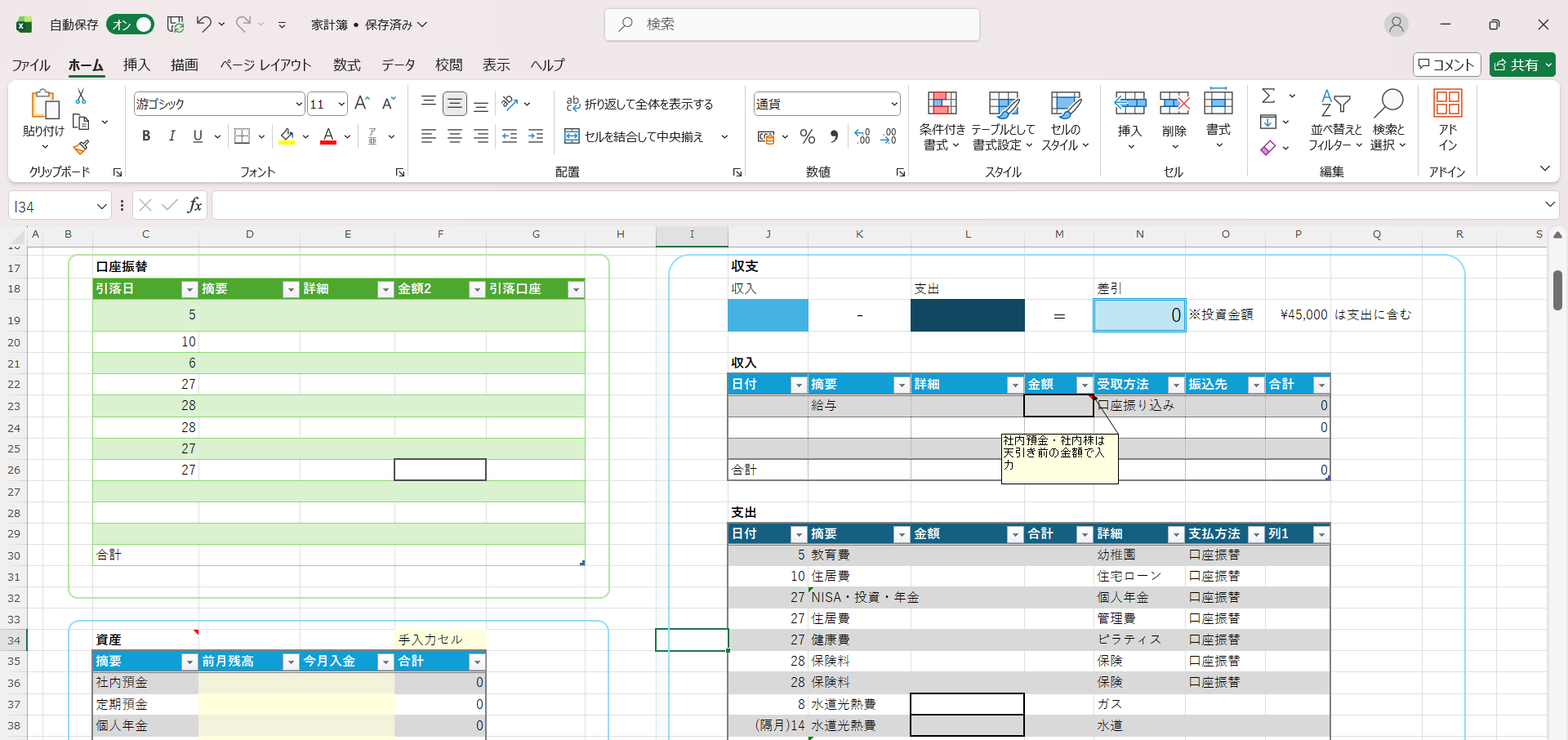
Task: Toggle bold formatting
Action: click(146, 136)
